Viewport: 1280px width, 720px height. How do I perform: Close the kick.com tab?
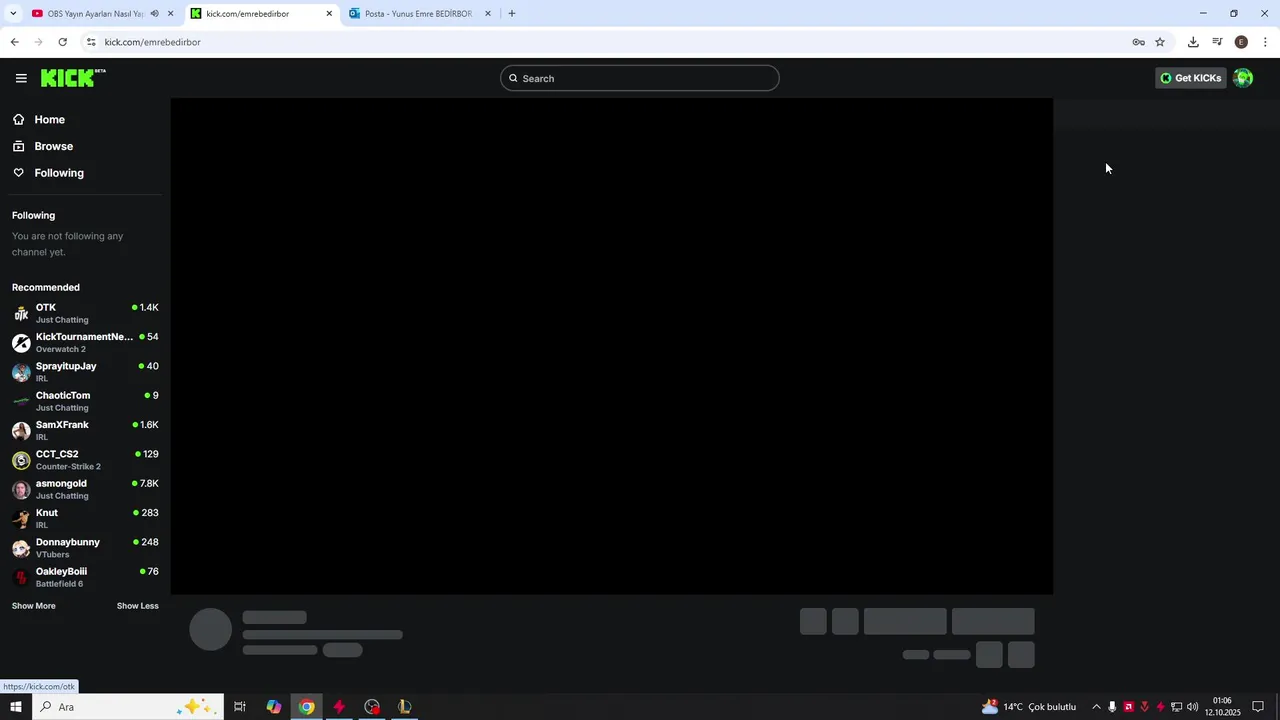(x=329, y=14)
